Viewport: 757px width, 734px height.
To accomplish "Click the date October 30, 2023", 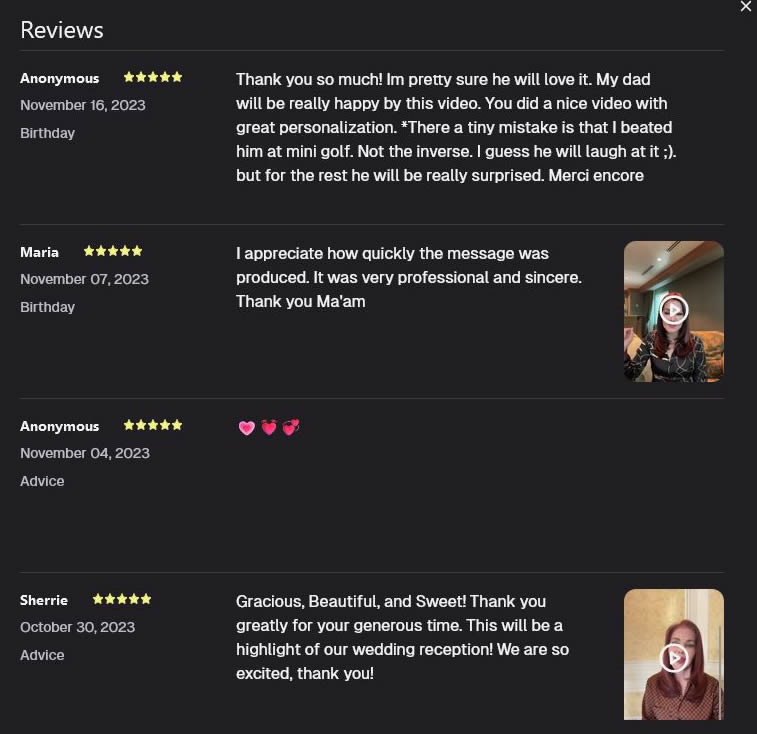I will 77,627.
